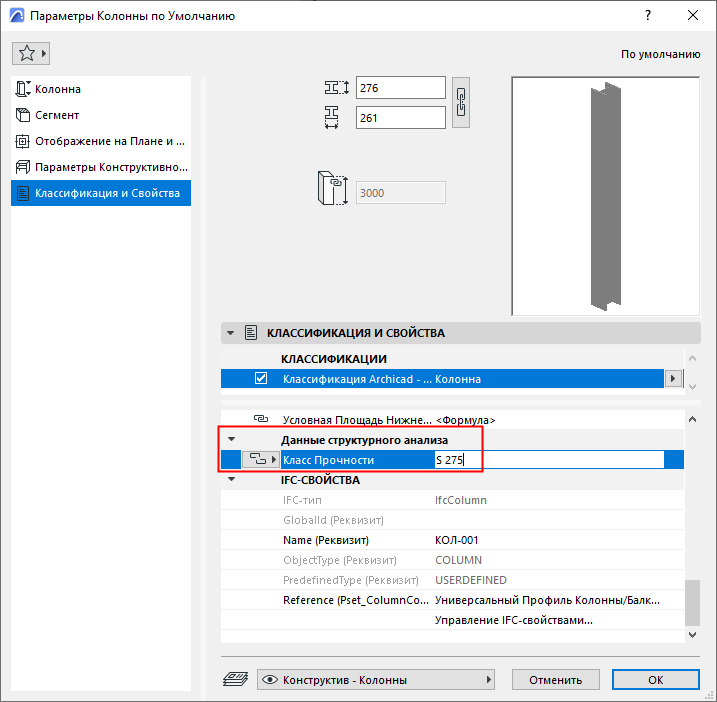Uncheck Классификация Archicad checkbox

click(261, 378)
